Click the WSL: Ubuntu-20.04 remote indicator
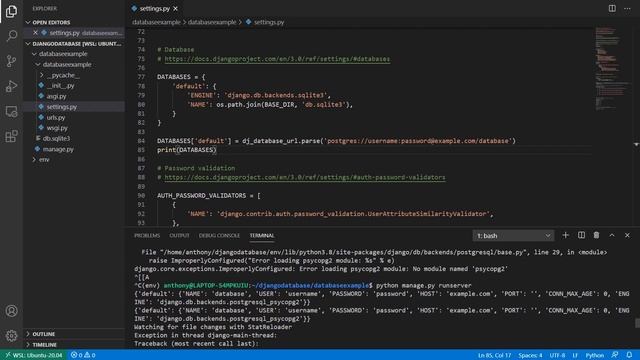The image size is (640, 360). click(33, 355)
